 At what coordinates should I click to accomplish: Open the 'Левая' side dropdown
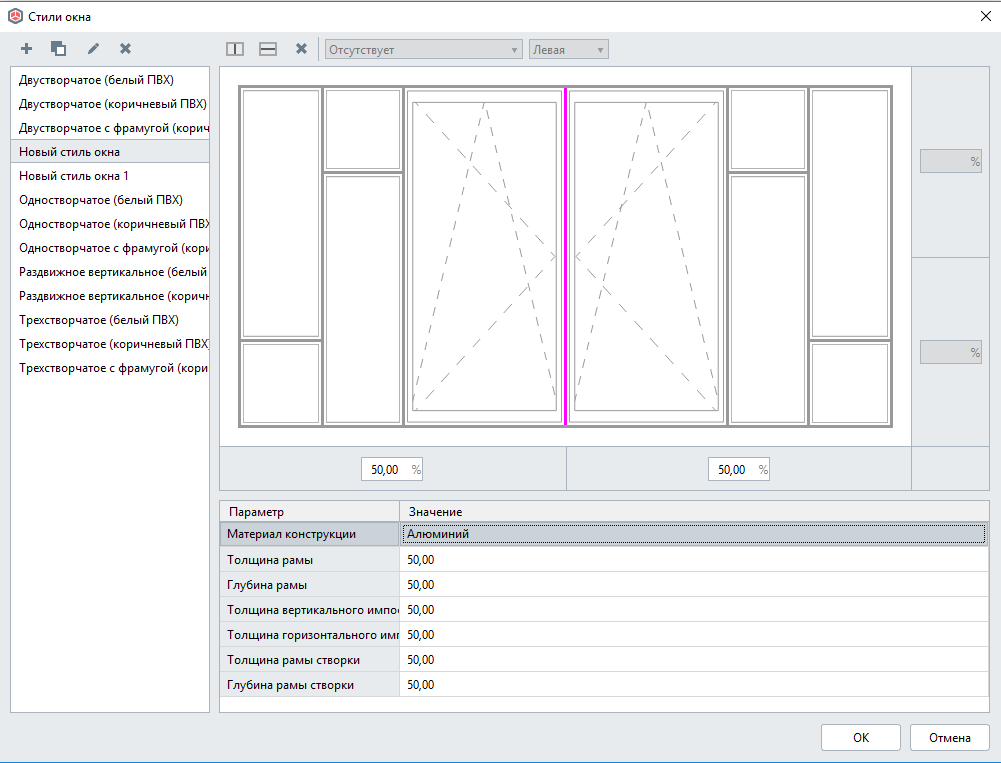(x=568, y=50)
